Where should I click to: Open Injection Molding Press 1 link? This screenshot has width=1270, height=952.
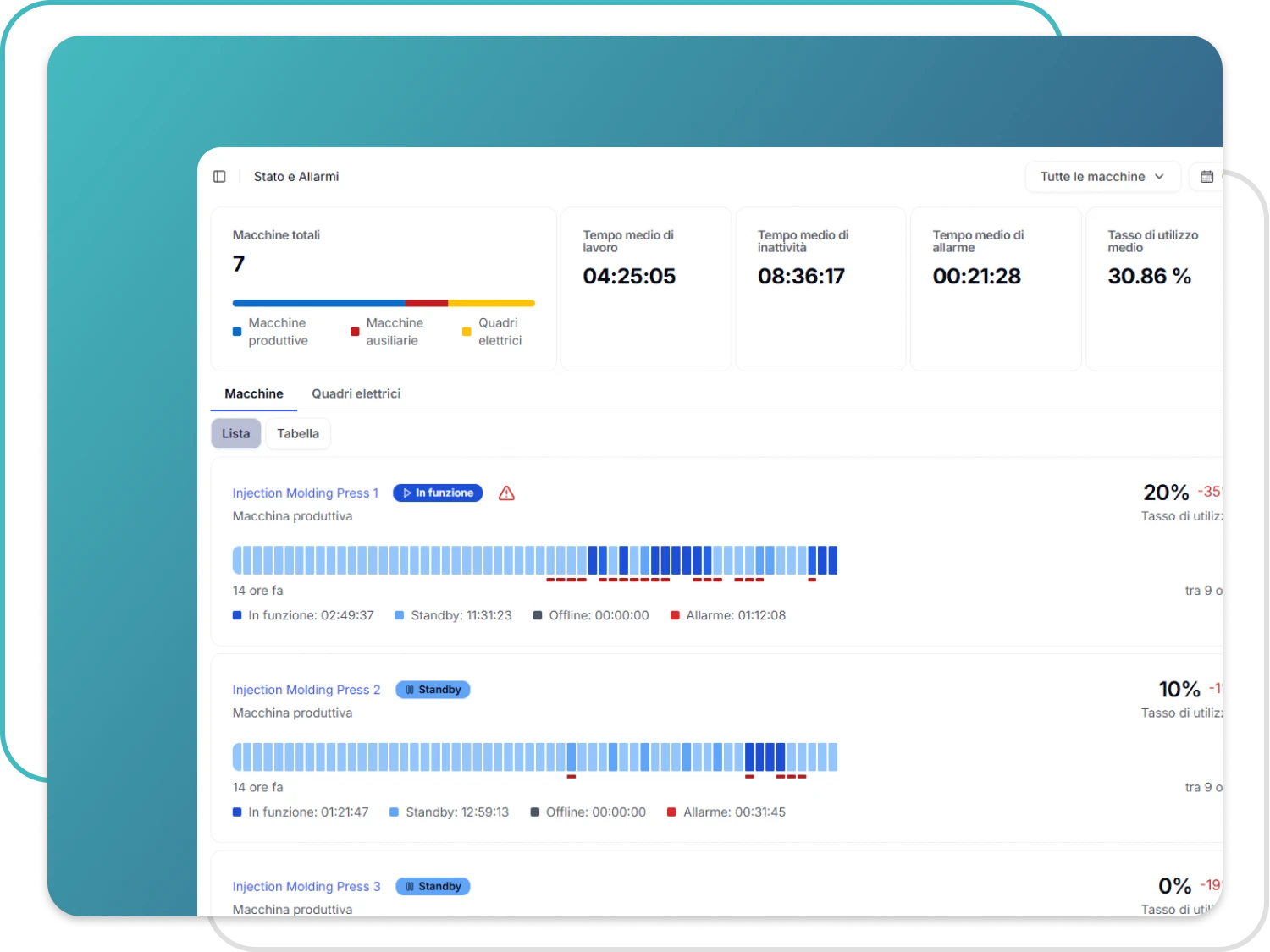pyautogui.click(x=305, y=493)
